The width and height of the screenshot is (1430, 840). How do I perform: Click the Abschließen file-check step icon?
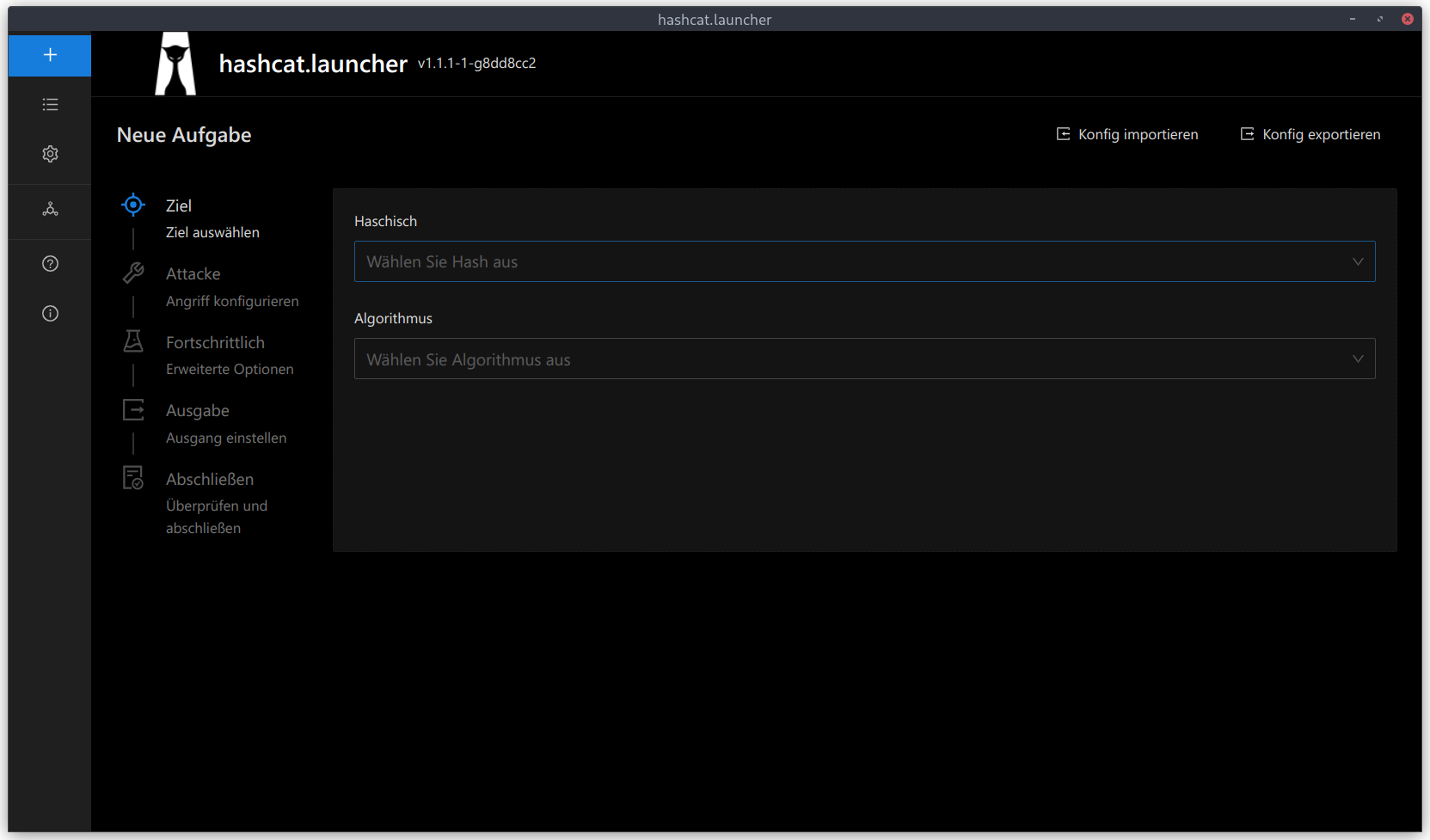[x=133, y=478]
